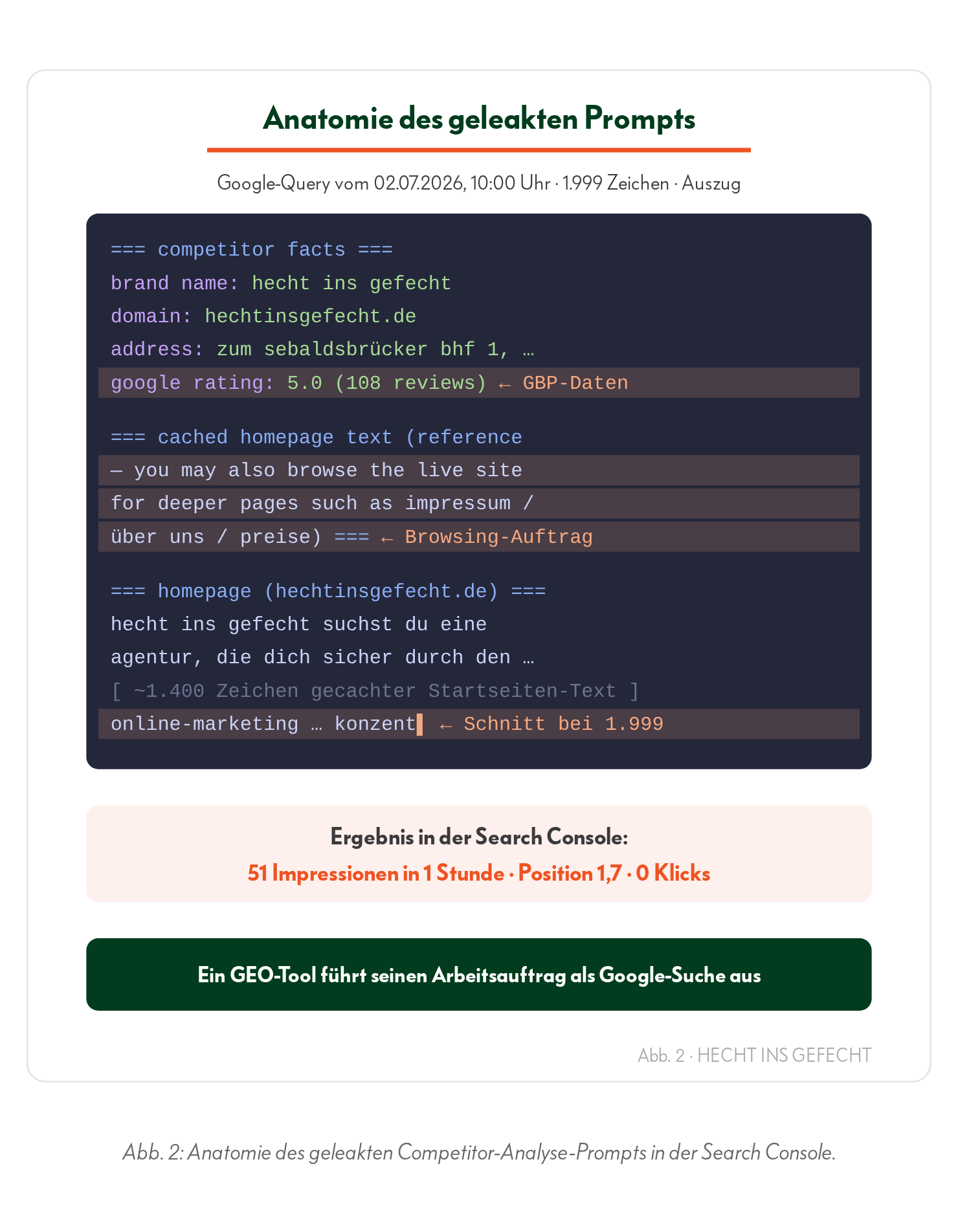Select the "agentur, die dich sicher durch den …" line
This screenshot has height=1232, width=958.
pyautogui.click(x=322, y=657)
